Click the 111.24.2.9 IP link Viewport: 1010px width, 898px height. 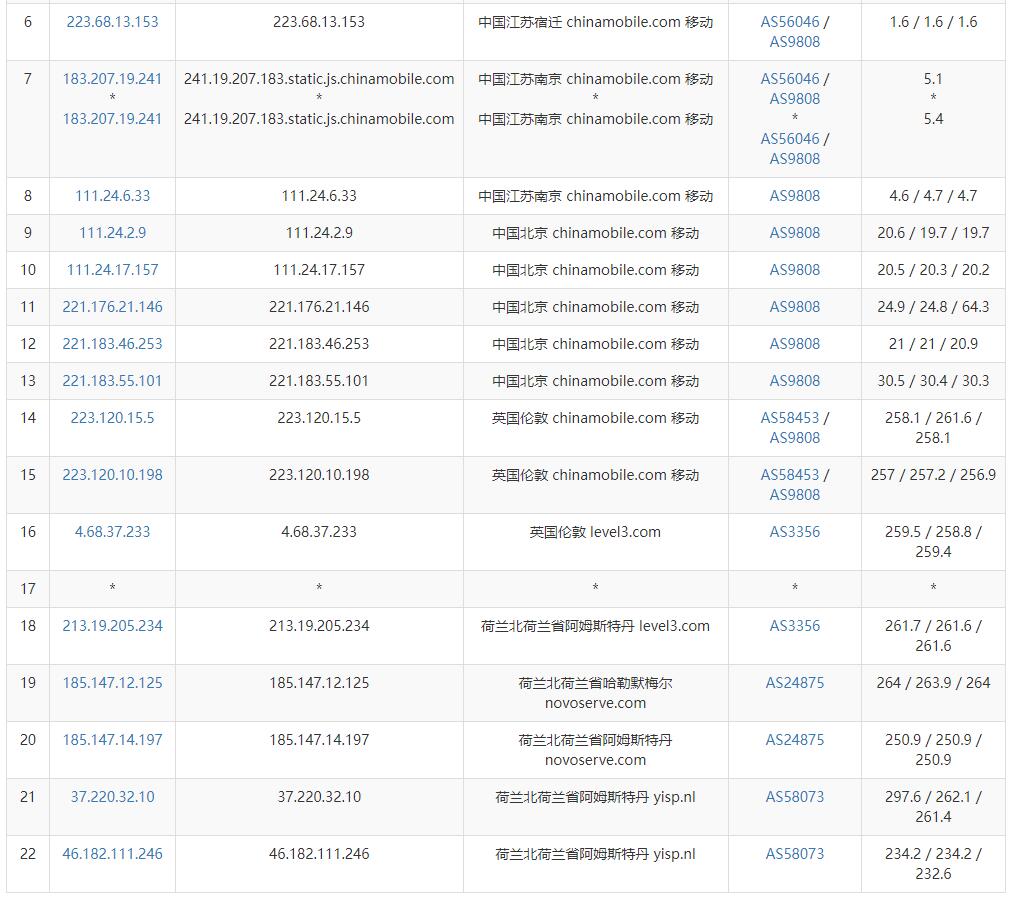click(x=112, y=233)
